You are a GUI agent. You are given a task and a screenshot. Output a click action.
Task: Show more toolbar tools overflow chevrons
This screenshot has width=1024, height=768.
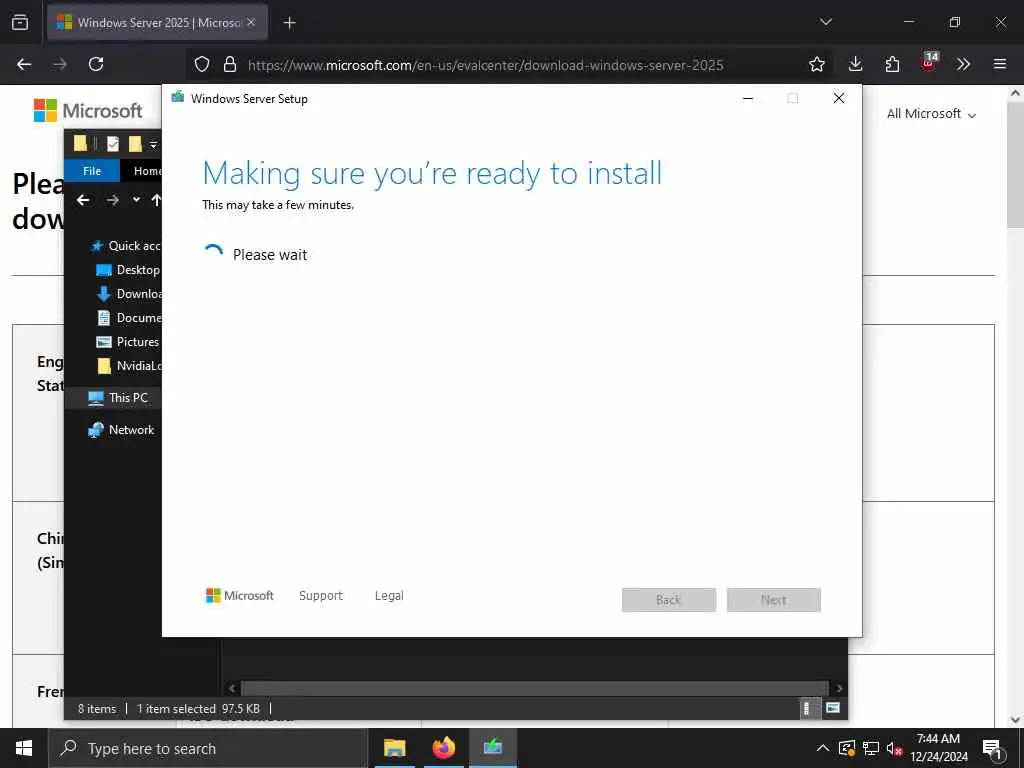pos(963,64)
